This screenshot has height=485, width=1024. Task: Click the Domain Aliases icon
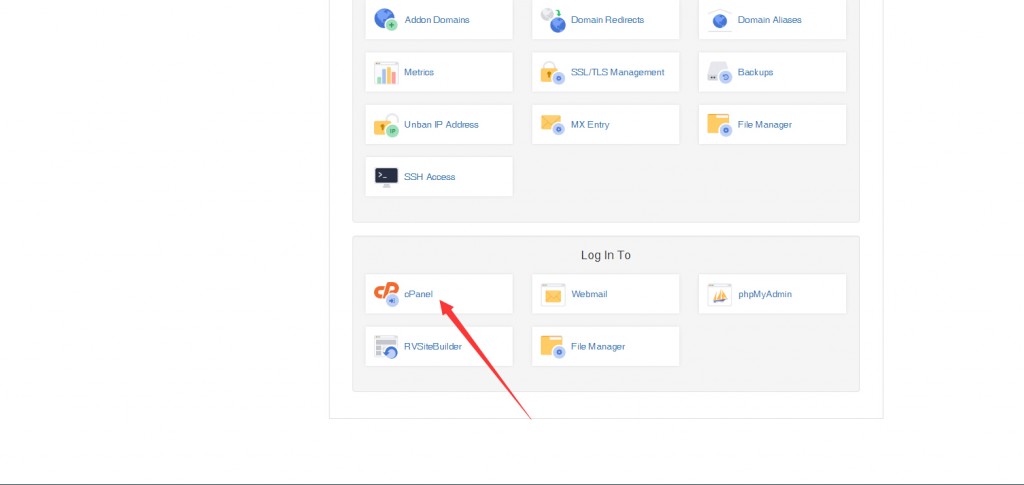coord(720,20)
